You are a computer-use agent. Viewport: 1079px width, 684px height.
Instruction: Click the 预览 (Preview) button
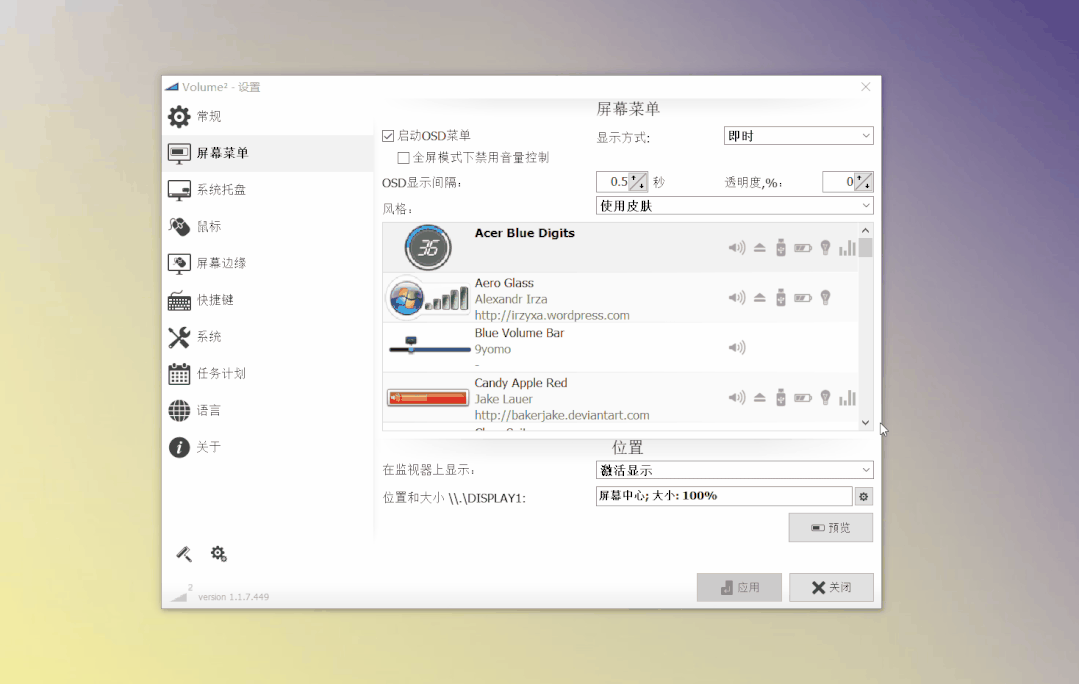click(x=830, y=527)
